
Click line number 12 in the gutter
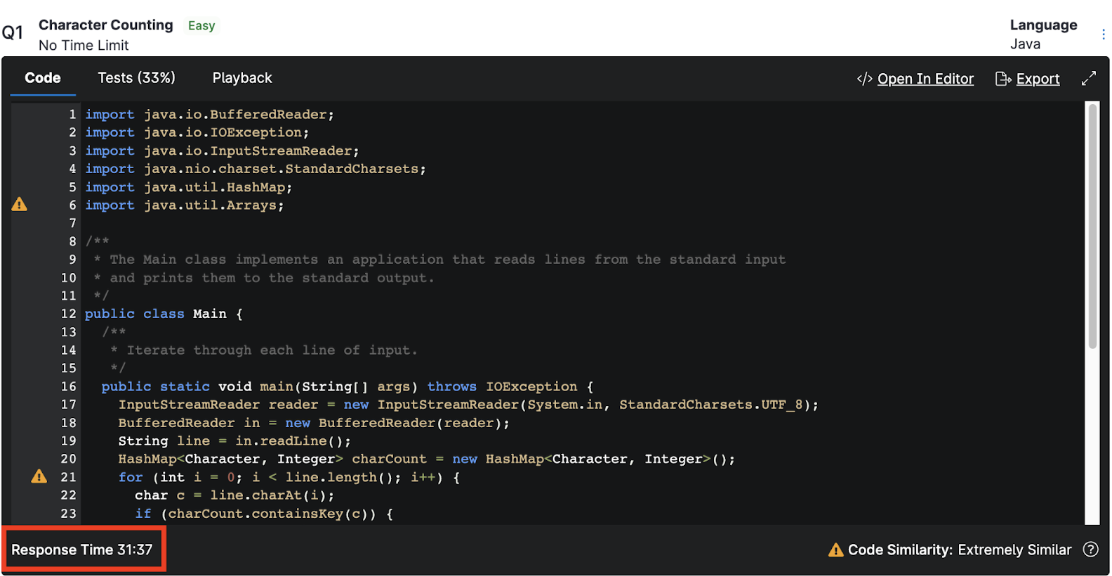pyautogui.click(x=68, y=314)
